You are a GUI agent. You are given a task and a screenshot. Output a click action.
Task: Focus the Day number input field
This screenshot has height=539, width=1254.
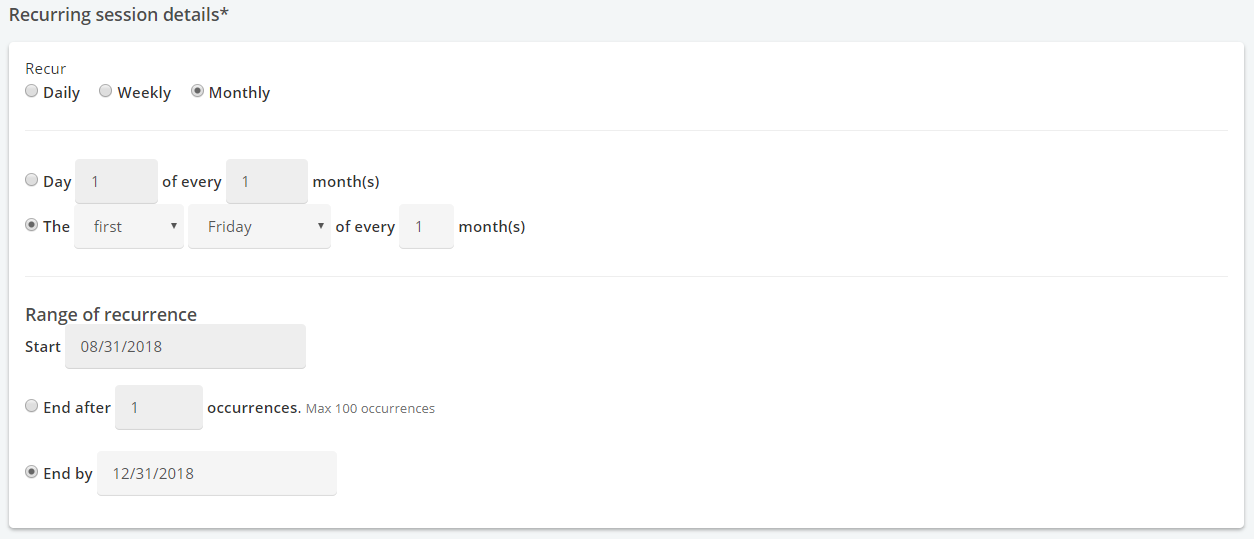116,182
